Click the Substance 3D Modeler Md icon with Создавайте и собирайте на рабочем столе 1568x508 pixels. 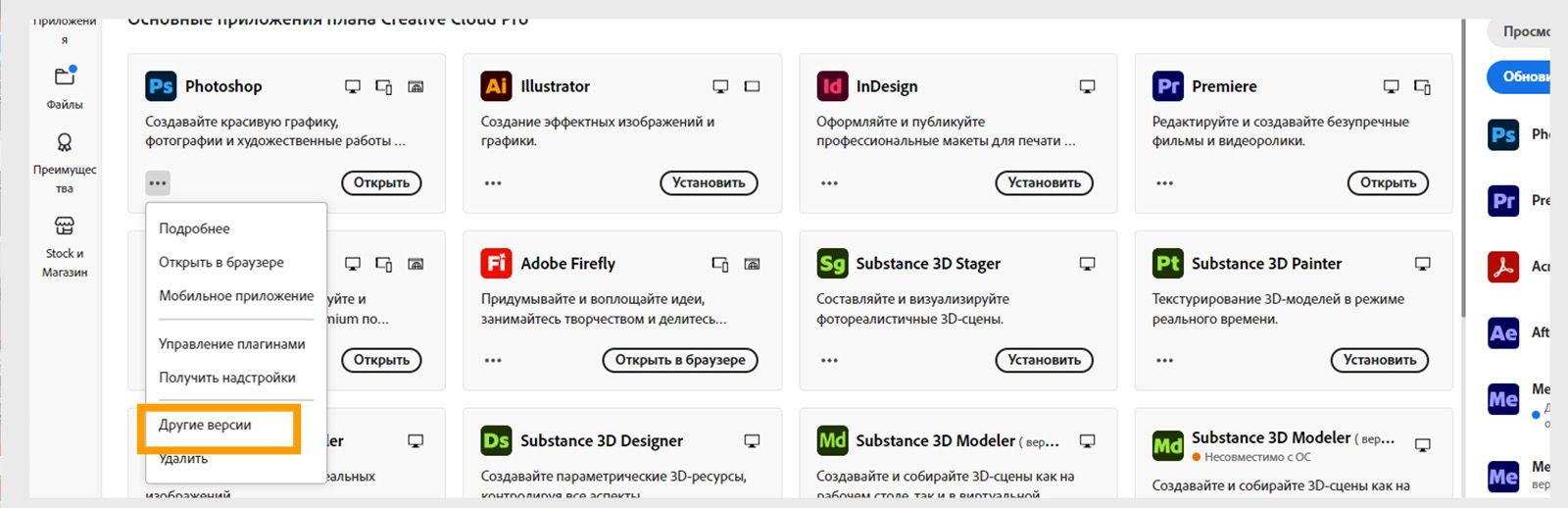(x=832, y=440)
